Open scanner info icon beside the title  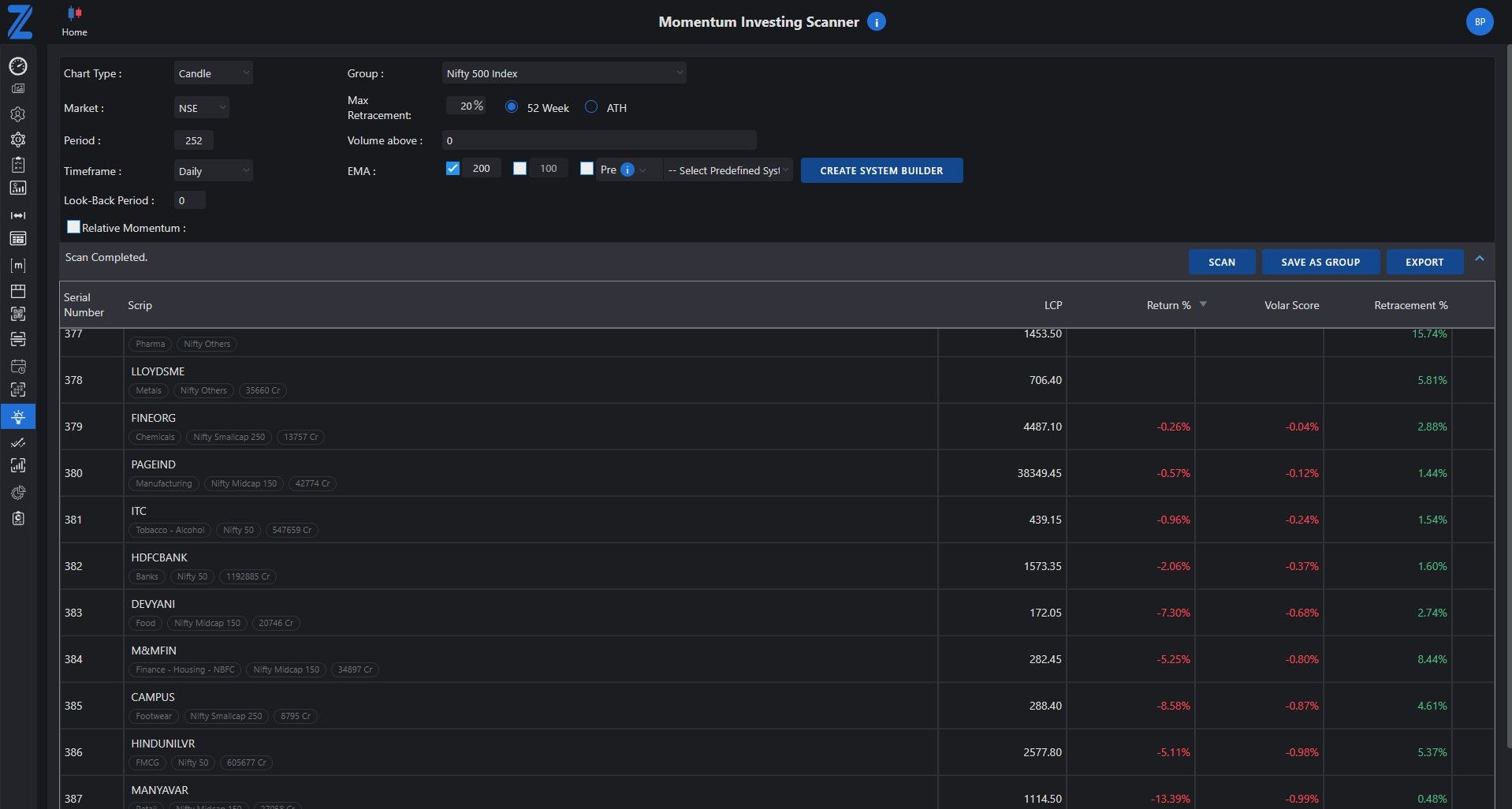(x=876, y=22)
